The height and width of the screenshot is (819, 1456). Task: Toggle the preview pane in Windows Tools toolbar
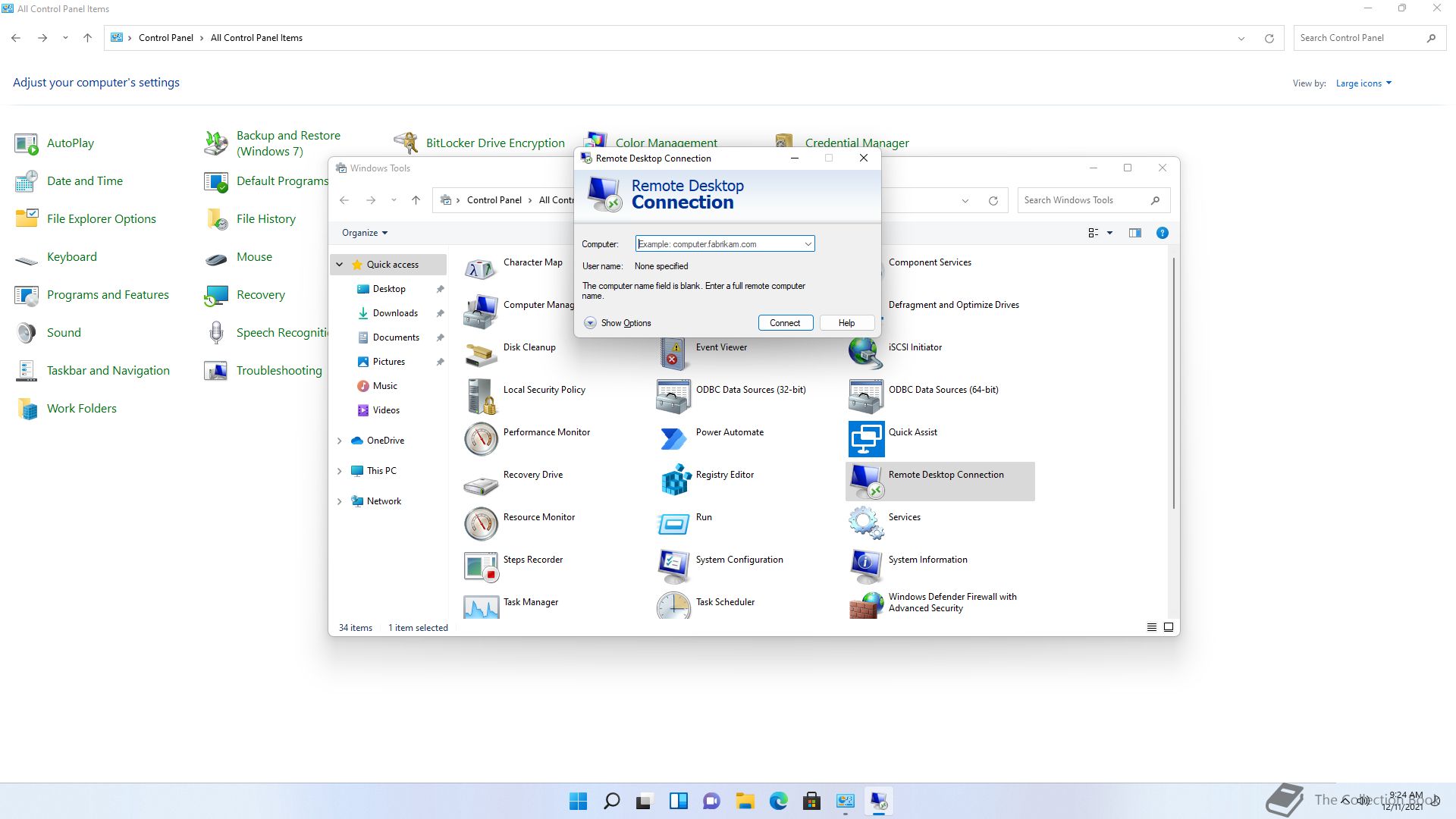[x=1134, y=233]
